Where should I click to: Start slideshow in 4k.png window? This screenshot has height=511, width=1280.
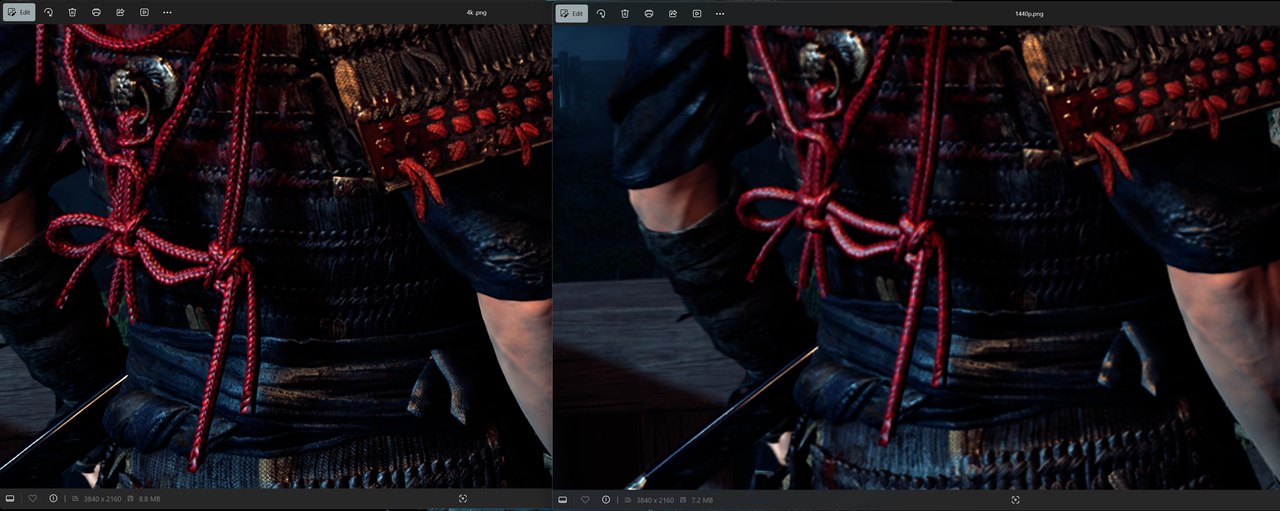click(144, 13)
